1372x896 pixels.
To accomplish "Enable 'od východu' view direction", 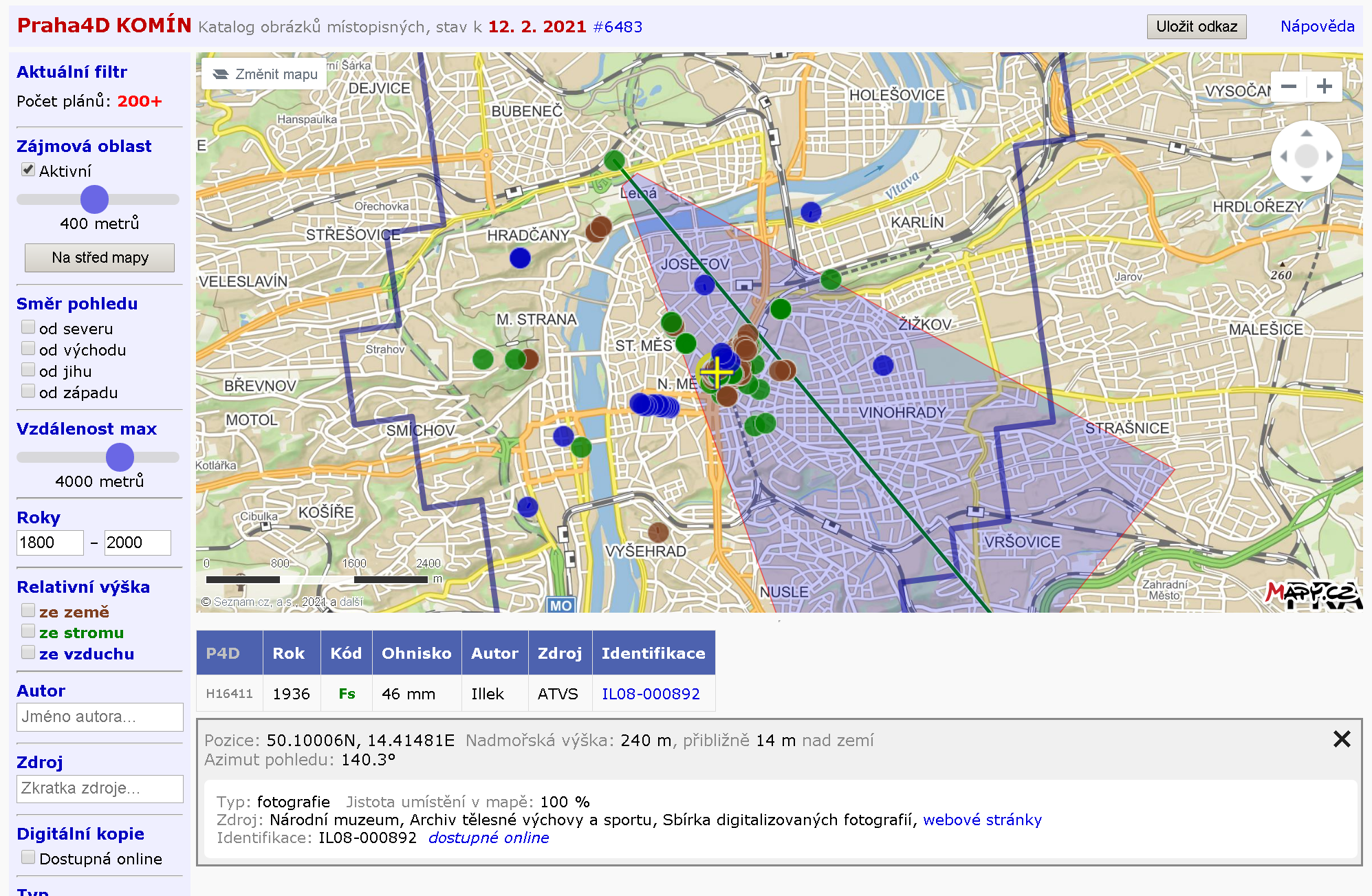I will 28,349.
